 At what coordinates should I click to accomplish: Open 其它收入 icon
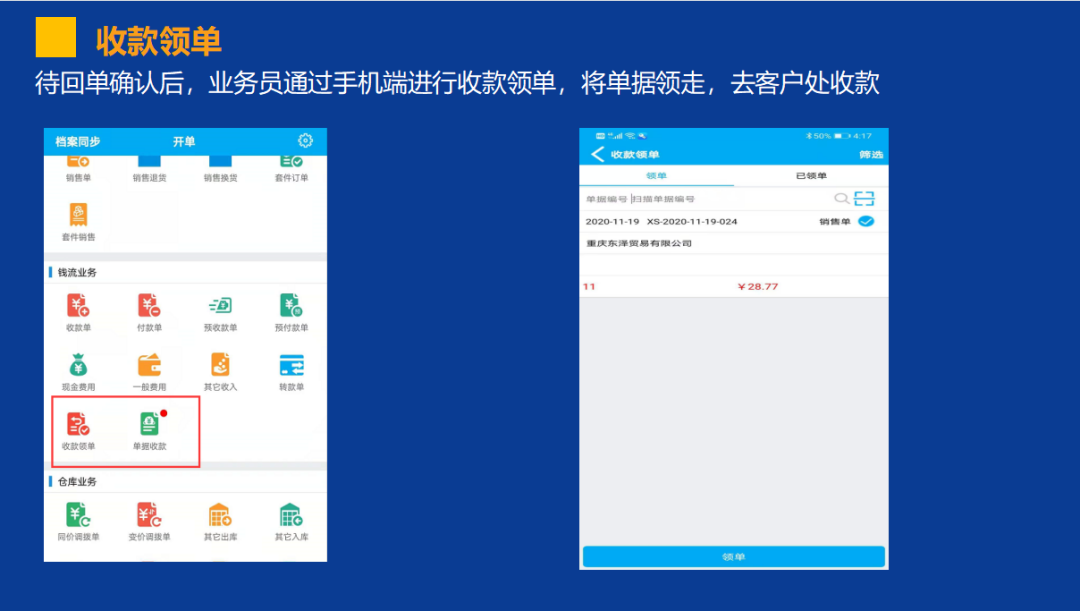220,365
